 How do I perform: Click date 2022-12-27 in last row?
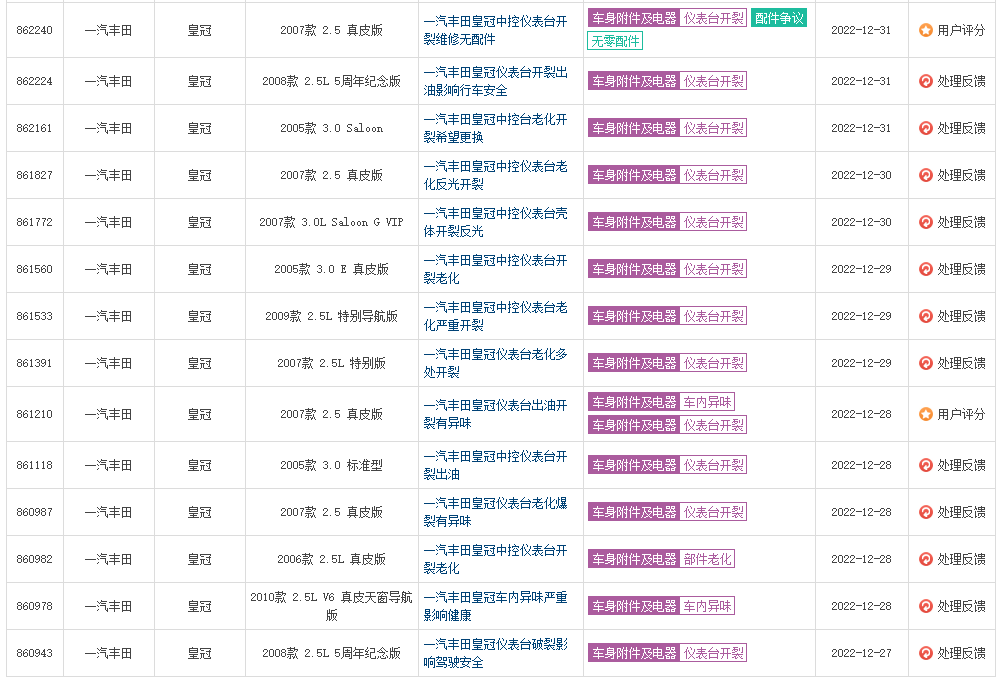[861, 653]
